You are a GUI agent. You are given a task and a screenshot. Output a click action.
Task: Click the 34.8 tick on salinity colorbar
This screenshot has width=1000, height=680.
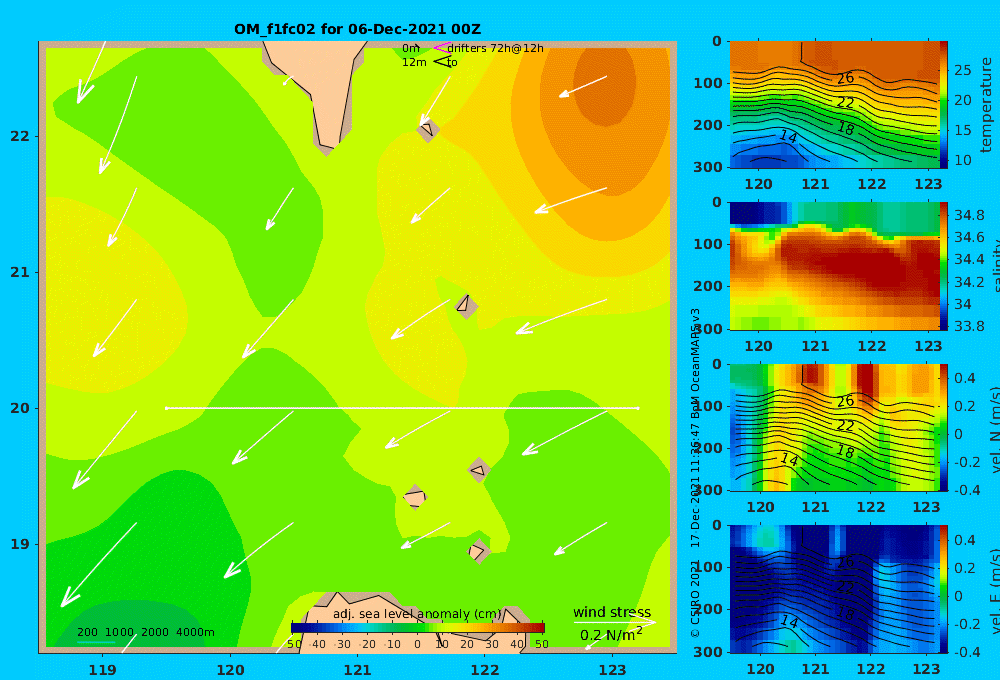pyautogui.click(x=969, y=215)
